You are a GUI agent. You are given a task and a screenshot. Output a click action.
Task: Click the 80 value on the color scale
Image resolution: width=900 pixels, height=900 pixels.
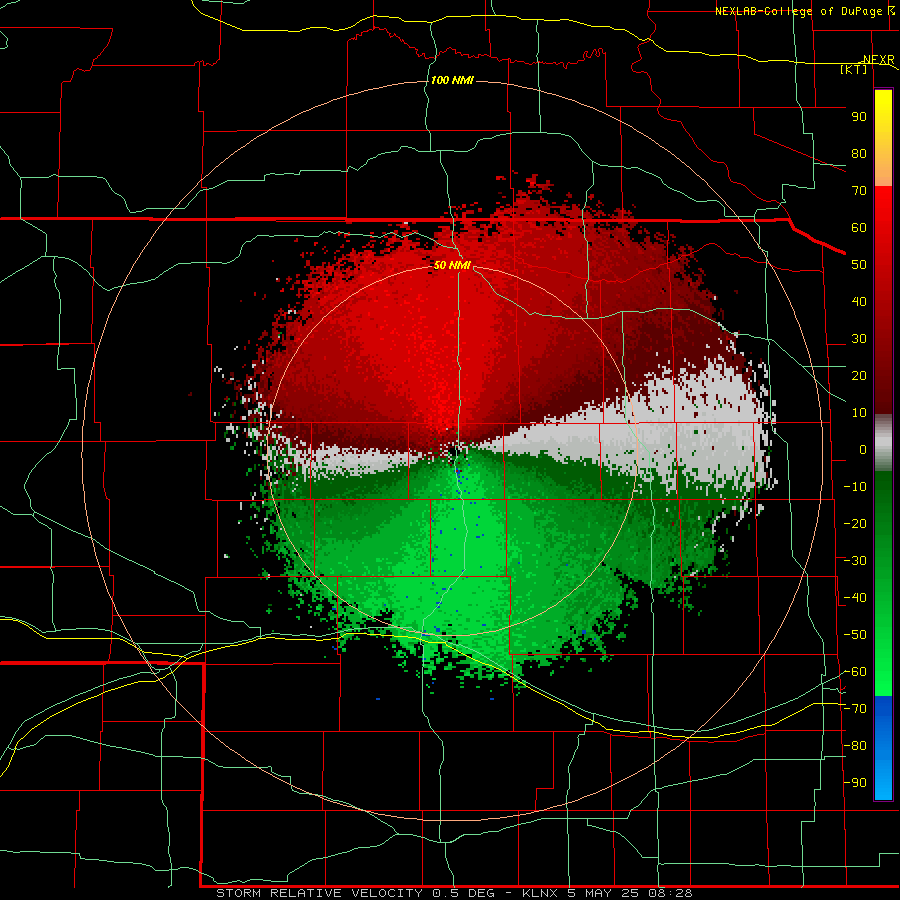(859, 154)
